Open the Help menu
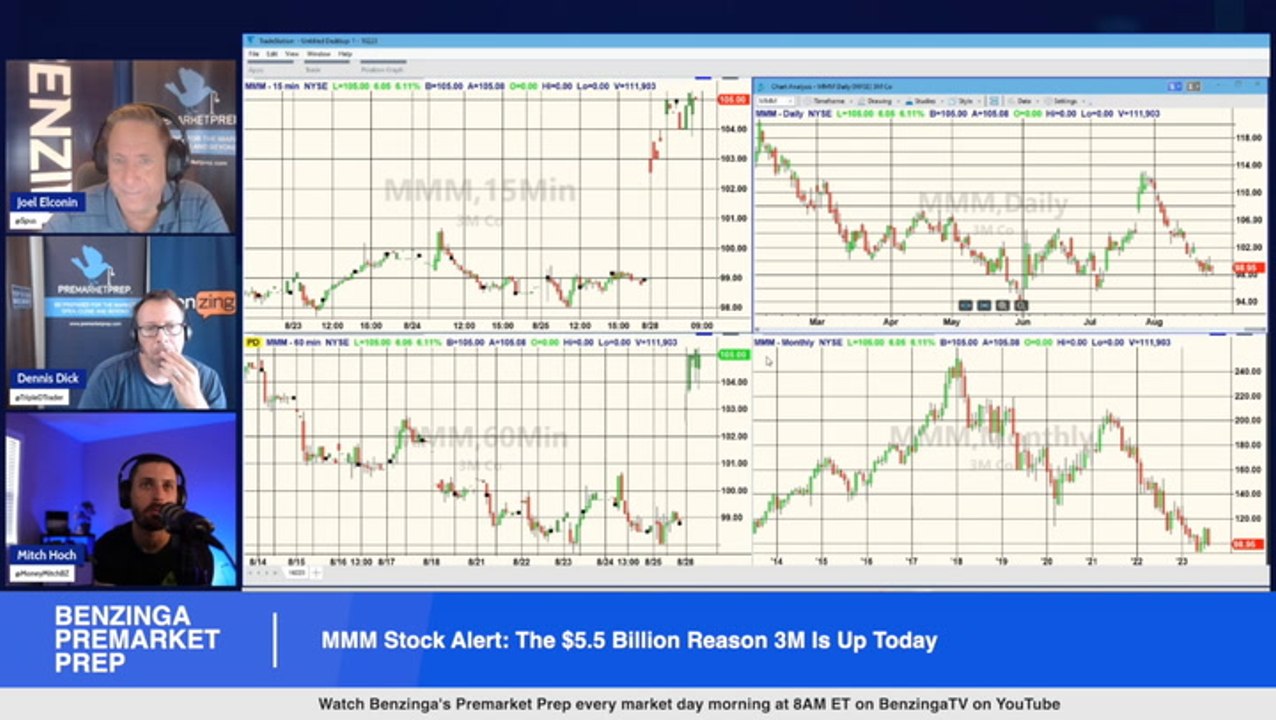The width and height of the screenshot is (1276, 720). point(346,54)
